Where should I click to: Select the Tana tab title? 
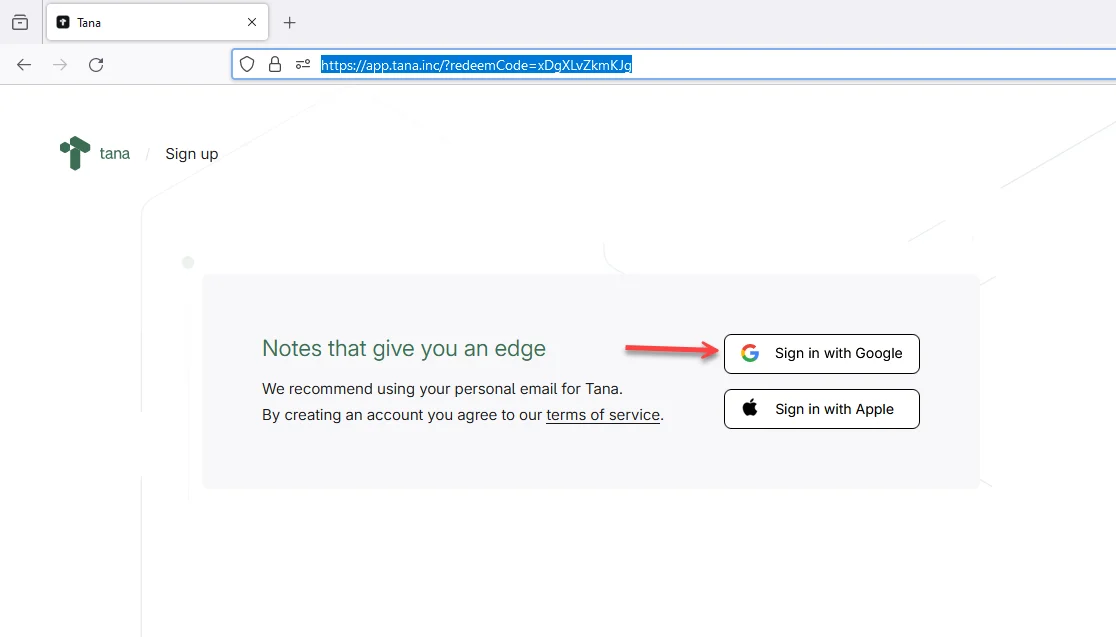point(89,23)
